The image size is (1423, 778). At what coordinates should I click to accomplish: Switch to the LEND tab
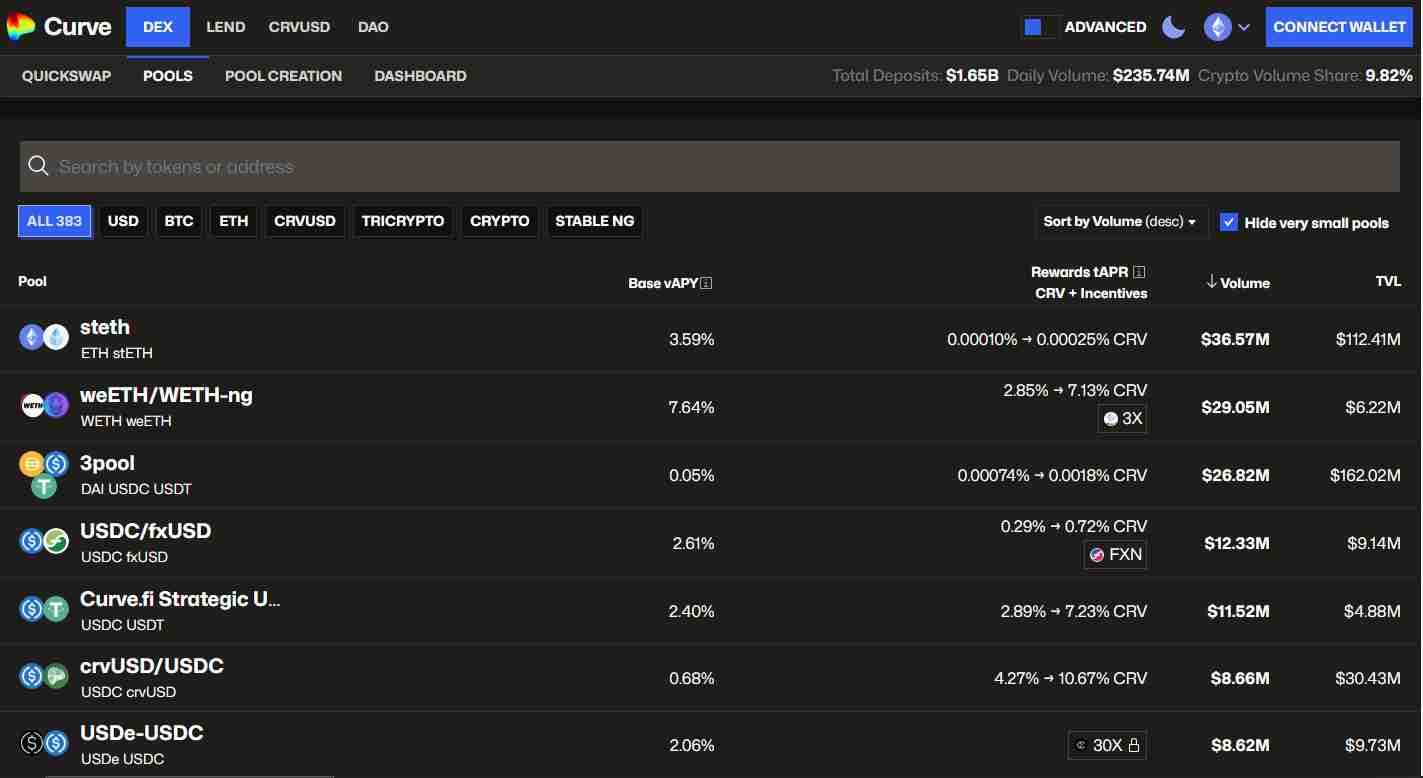click(x=225, y=27)
